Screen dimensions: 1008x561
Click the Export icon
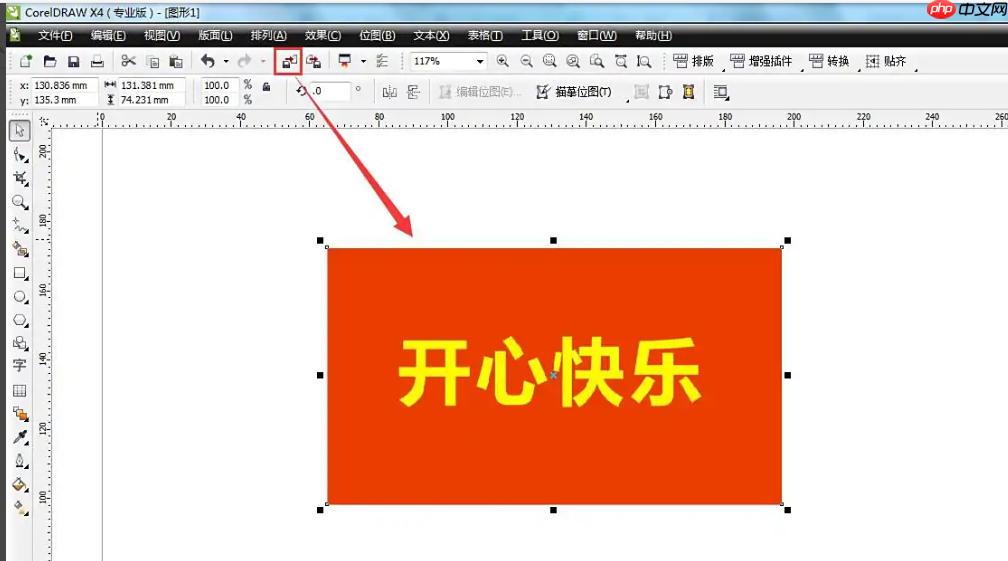tap(313, 62)
